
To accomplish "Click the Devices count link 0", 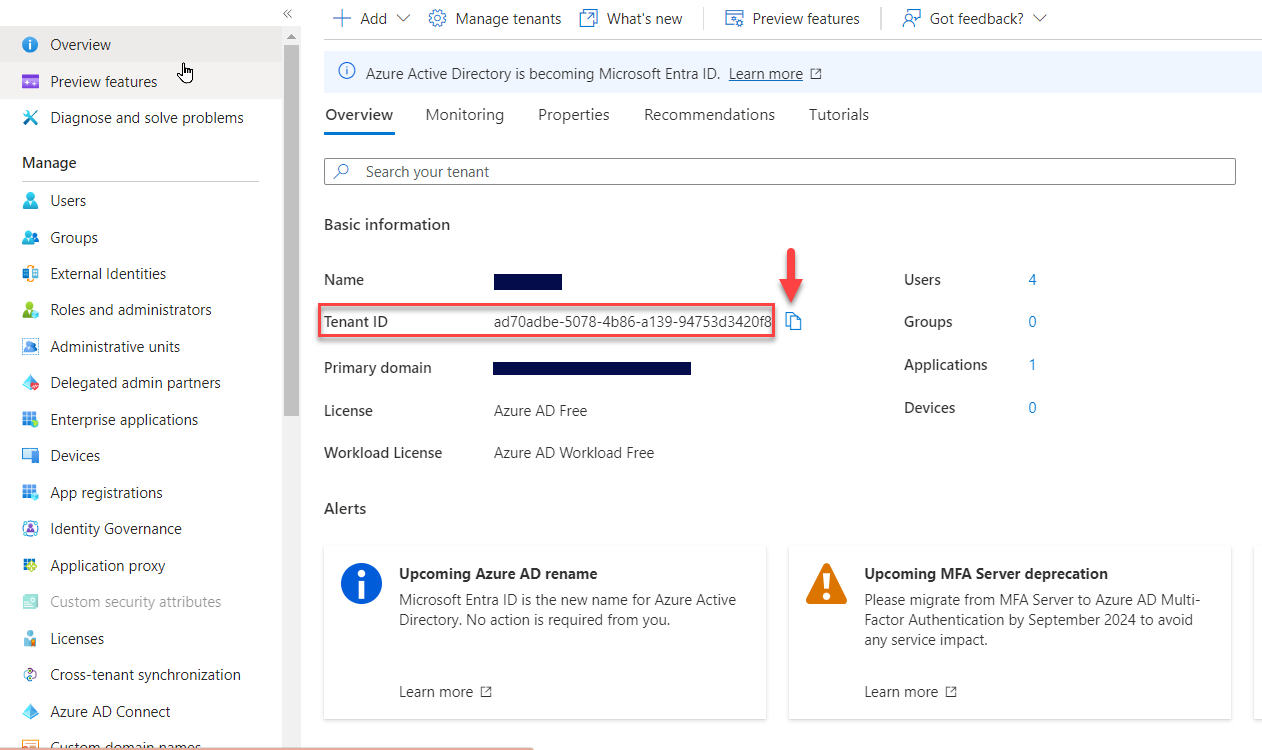I will coord(1033,408).
